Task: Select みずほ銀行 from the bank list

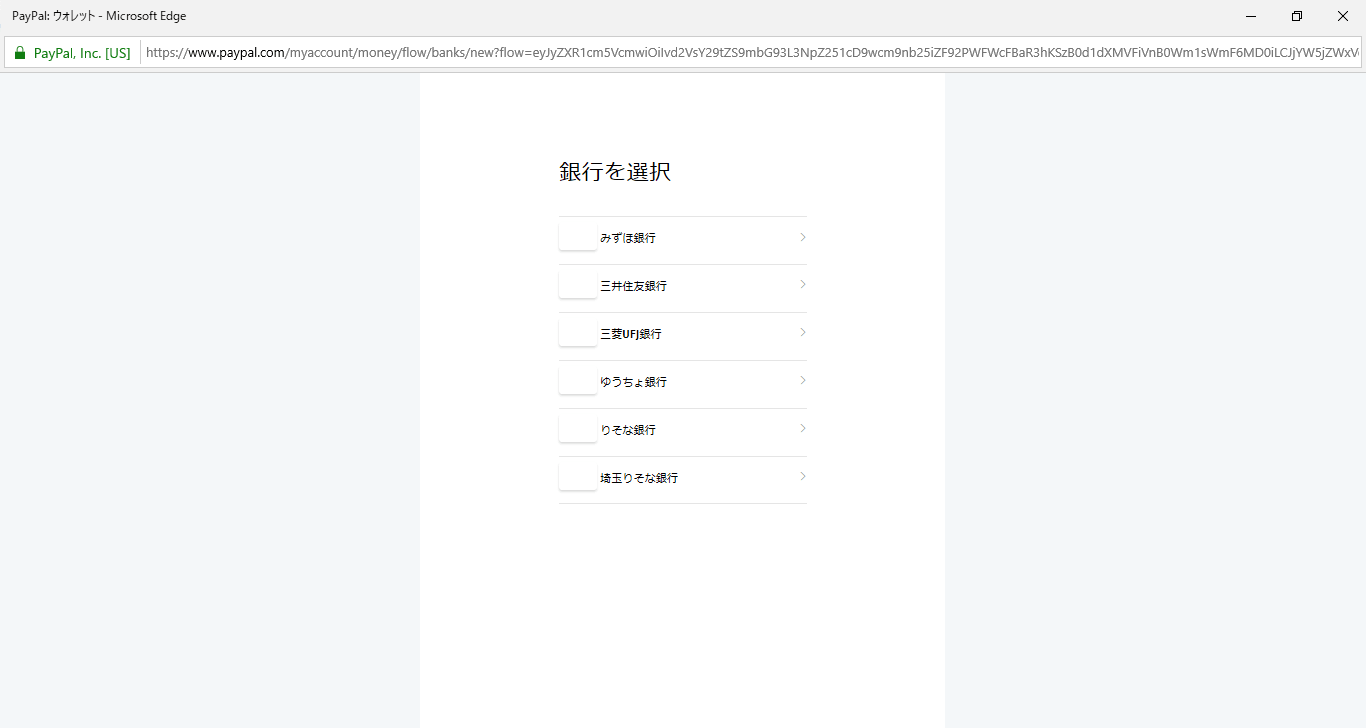Action: point(682,238)
